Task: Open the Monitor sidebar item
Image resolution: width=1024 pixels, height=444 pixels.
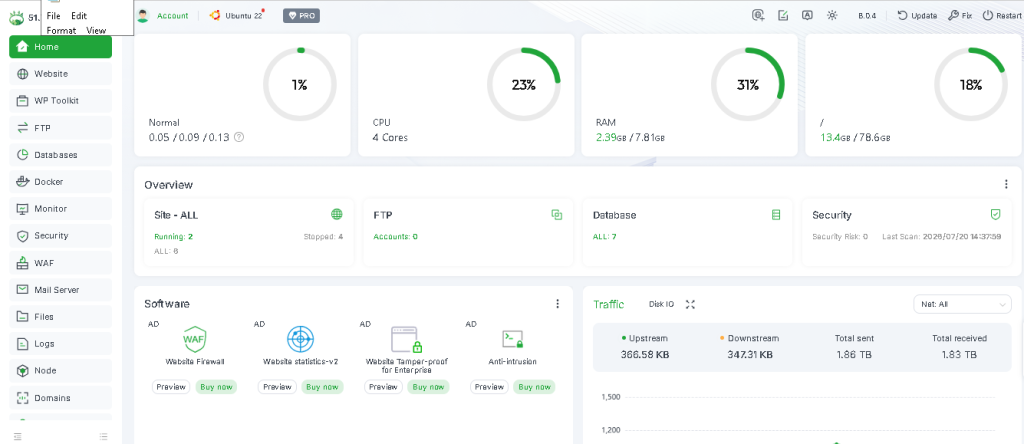Action: click(60, 209)
